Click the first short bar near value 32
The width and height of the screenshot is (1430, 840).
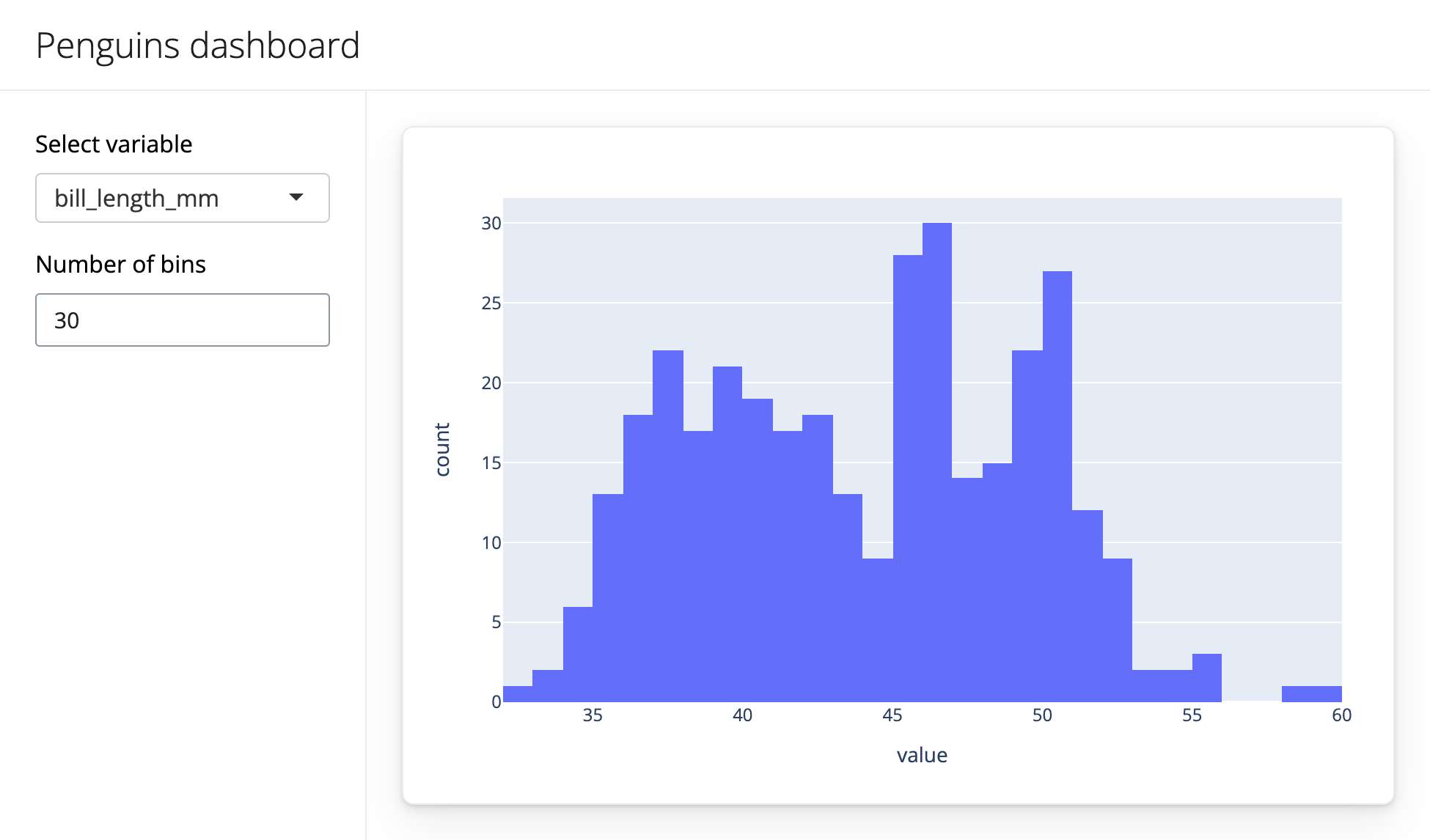(517, 693)
